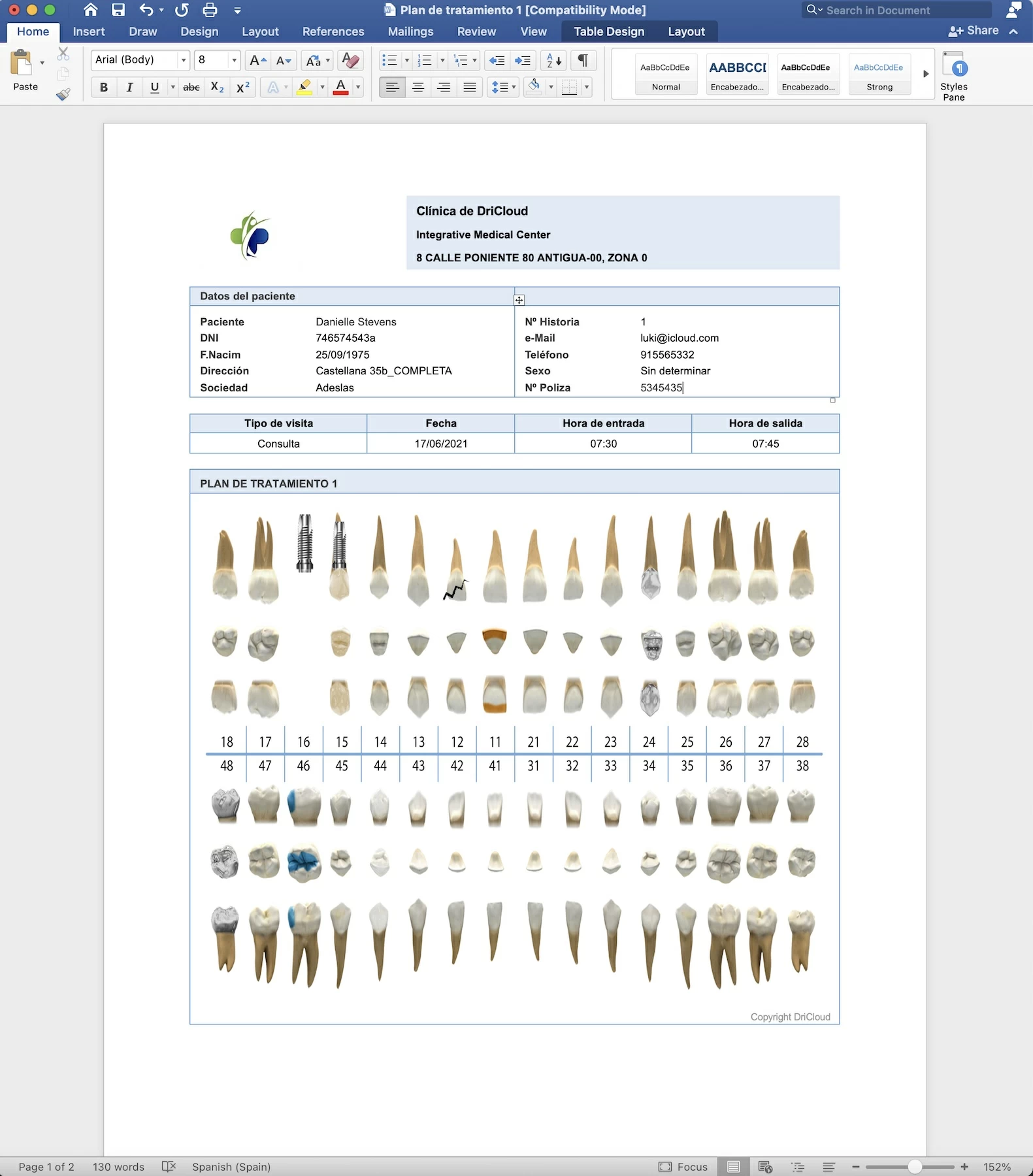
Task: Open the Styles Pane
Action: coord(953,76)
